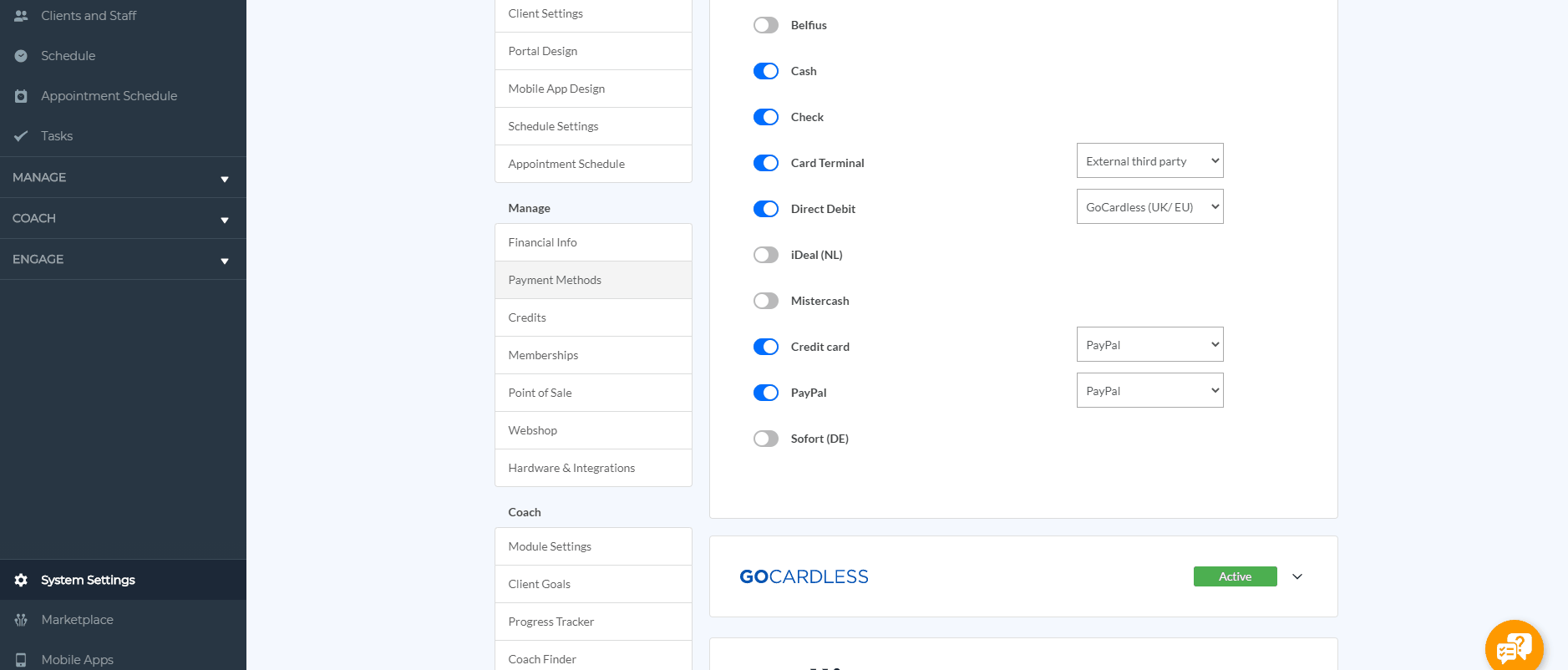The height and width of the screenshot is (670, 1568).
Task: Open Hardware & Integrations settings link
Action: (x=571, y=468)
